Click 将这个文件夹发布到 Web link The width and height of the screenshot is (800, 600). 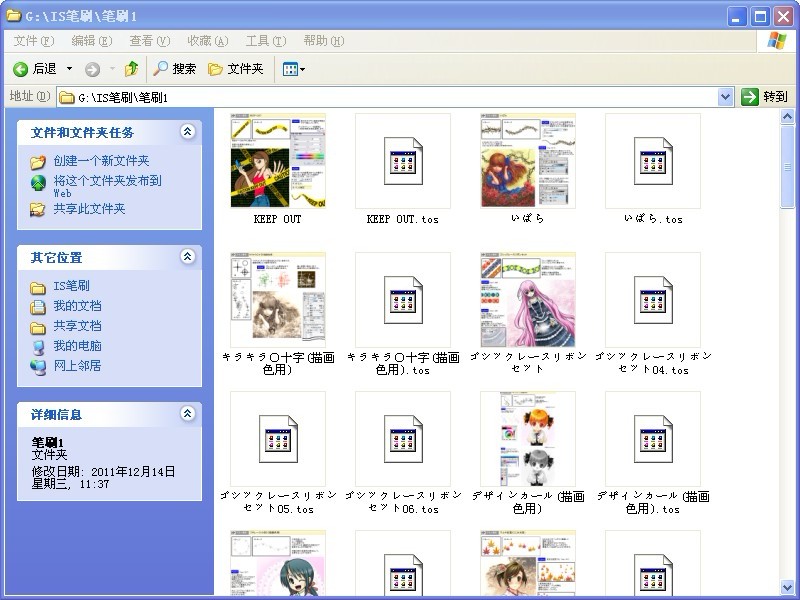click(x=108, y=186)
